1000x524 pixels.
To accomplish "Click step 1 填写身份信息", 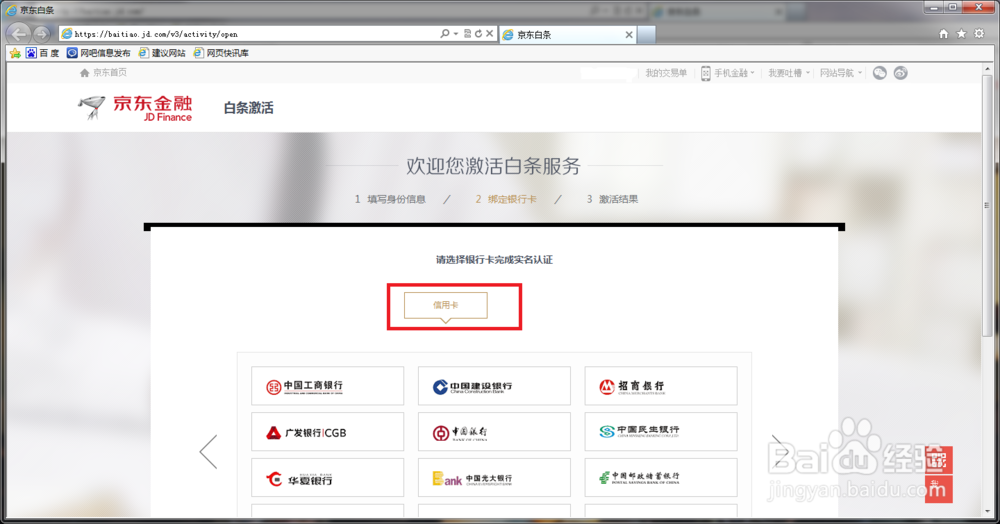I will pos(390,199).
